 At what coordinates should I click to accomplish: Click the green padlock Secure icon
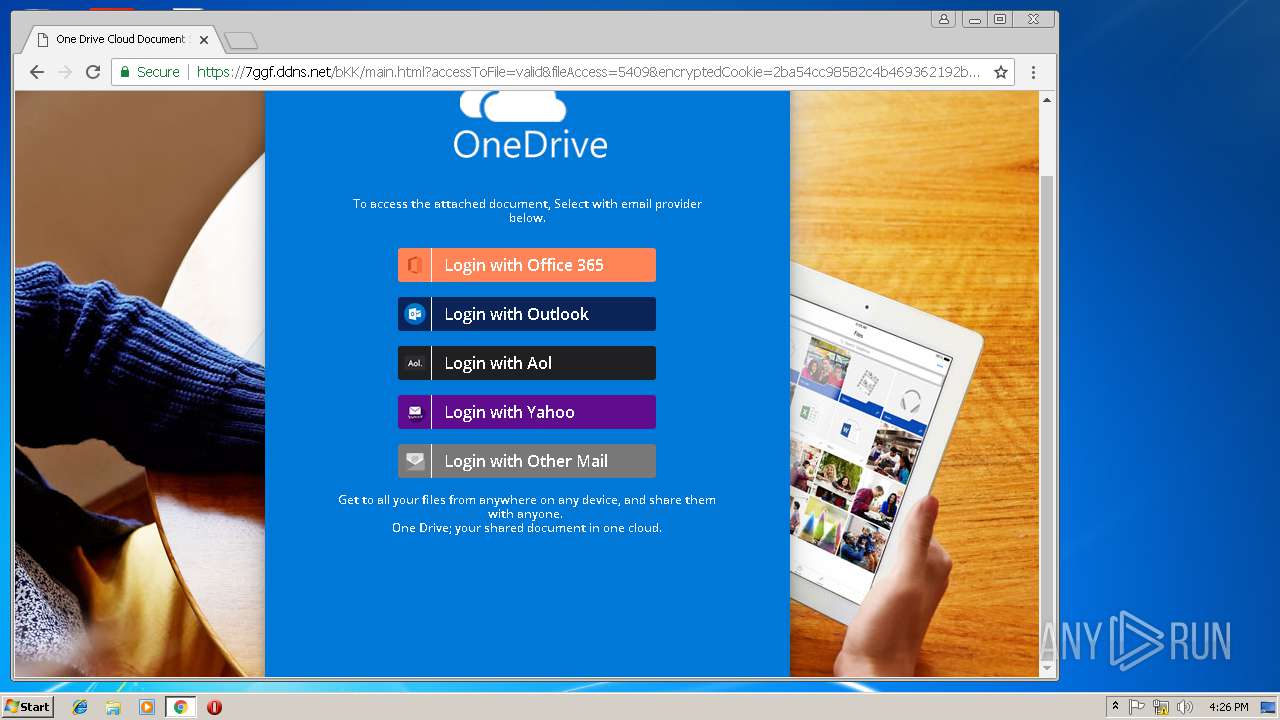(125, 72)
